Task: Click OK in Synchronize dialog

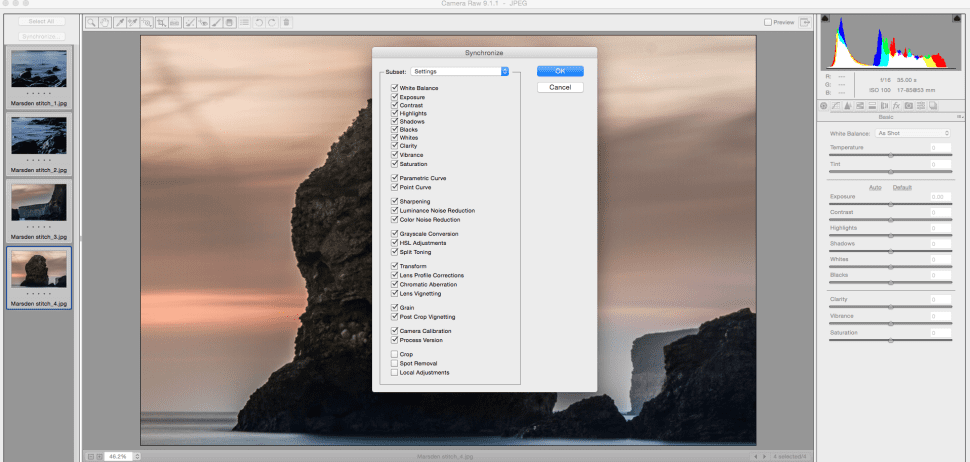Action: [560, 71]
